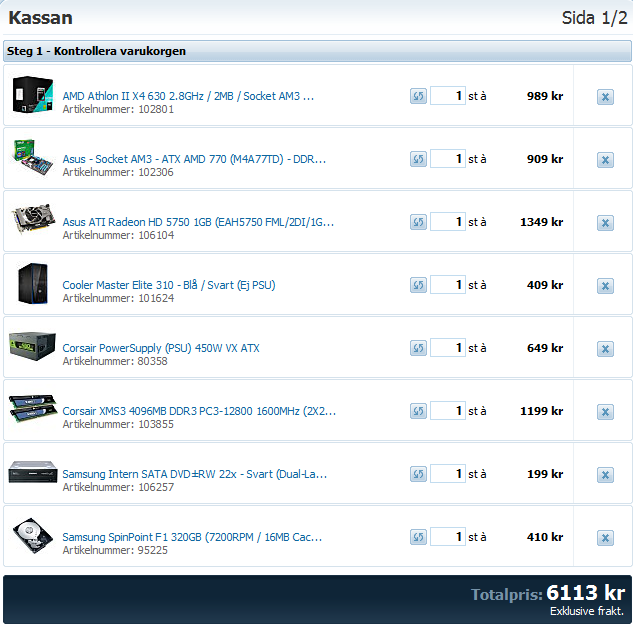Select text 'Artikelnummer: 102801'
The height and width of the screenshot is (627, 633).
118,109
